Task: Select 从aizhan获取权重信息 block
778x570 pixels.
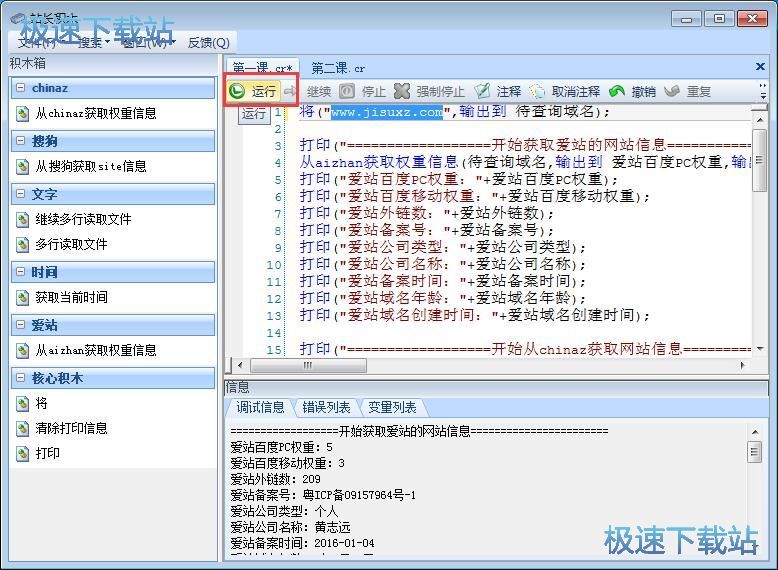Action: [96, 350]
